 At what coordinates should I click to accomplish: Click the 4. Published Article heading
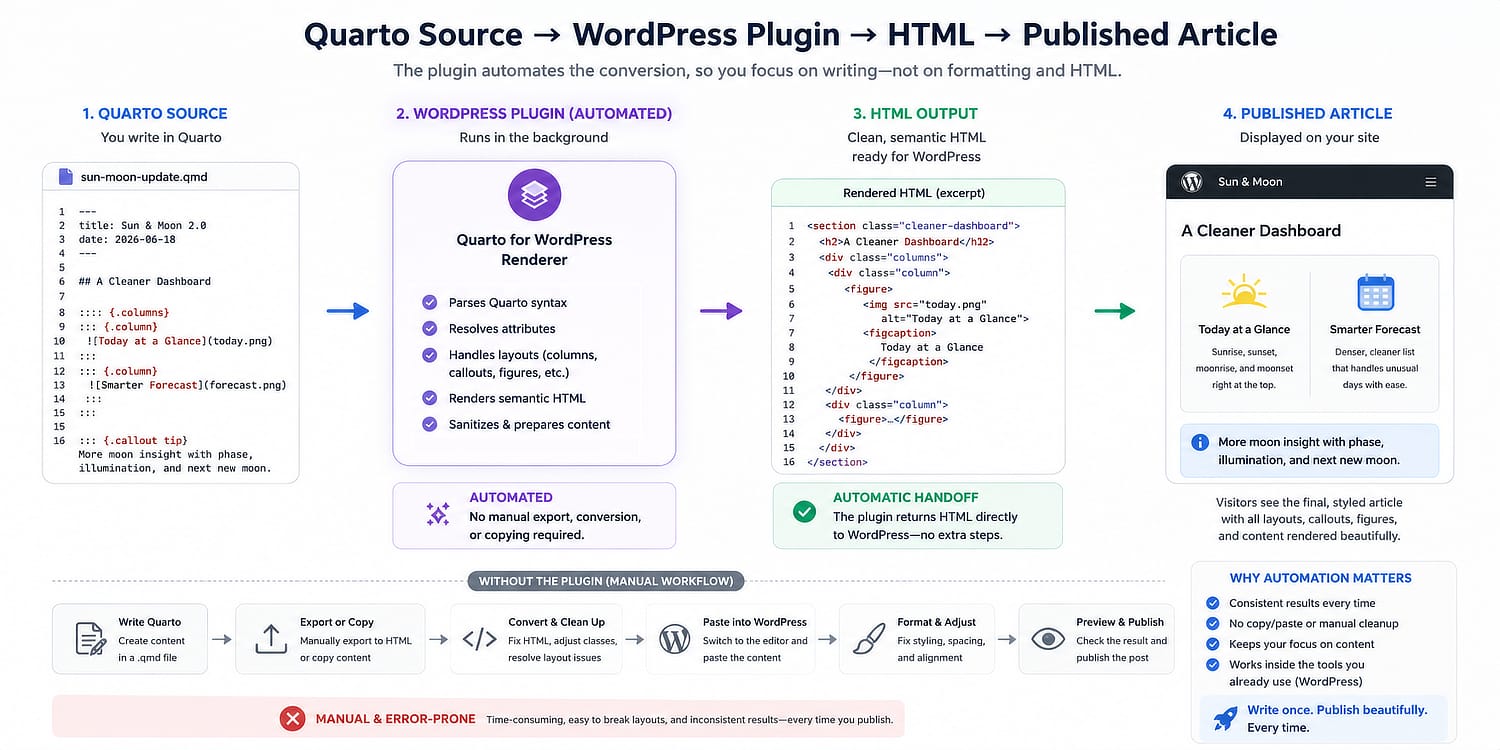pyautogui.click(x=1308, y=113)
